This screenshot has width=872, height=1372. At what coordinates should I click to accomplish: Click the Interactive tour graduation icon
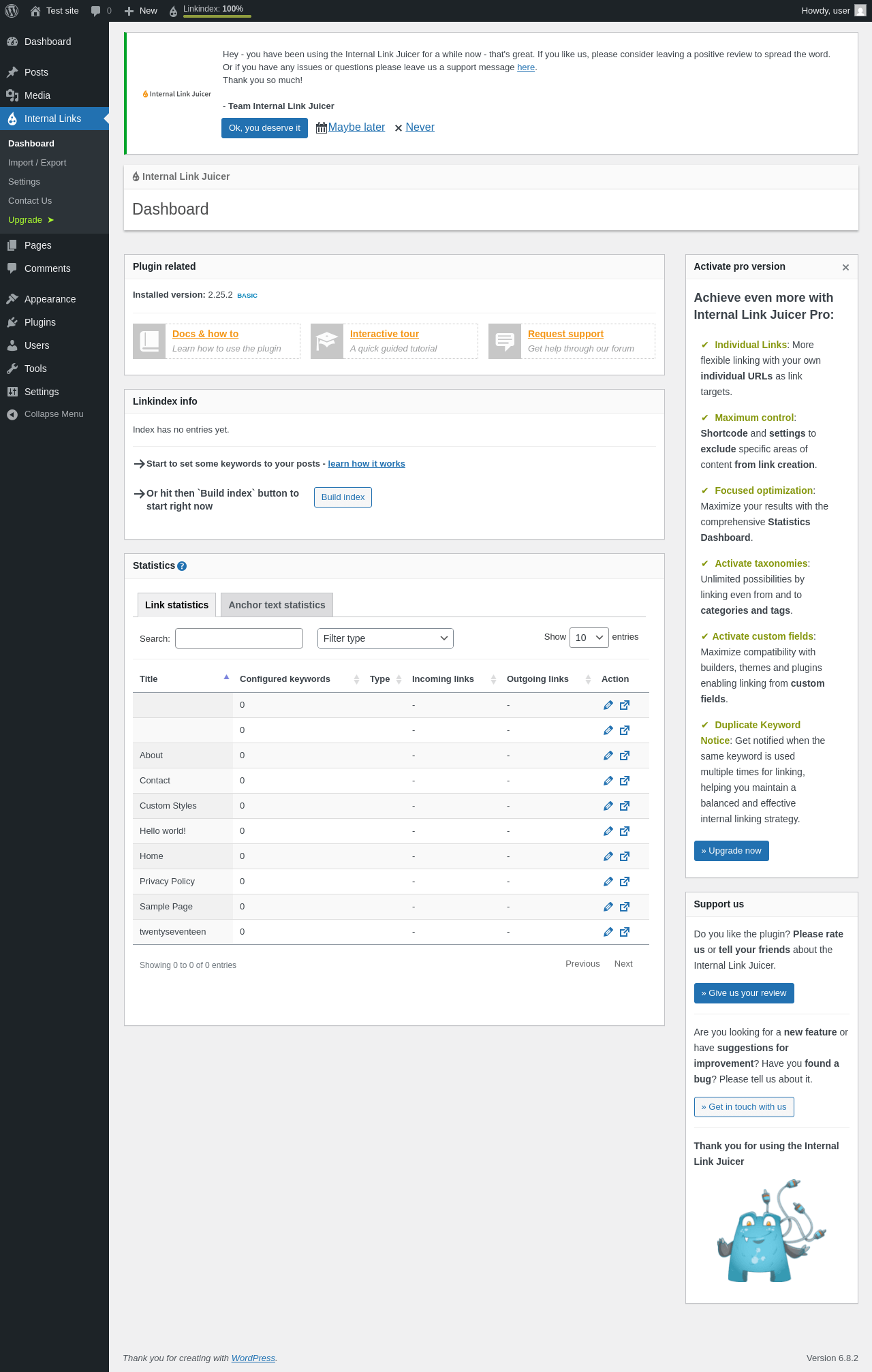[x=327, y=341]
